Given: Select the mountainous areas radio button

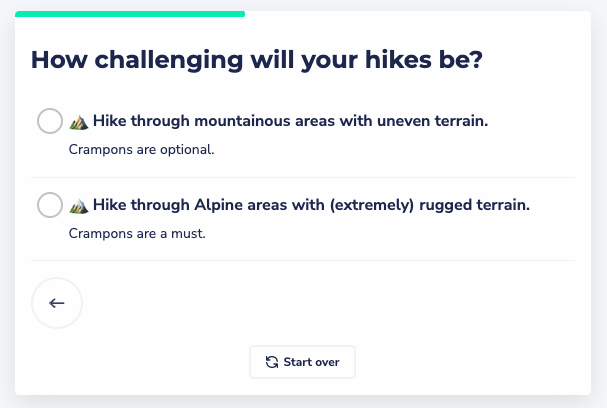Looking at the screenshot, I should (50, 121).
